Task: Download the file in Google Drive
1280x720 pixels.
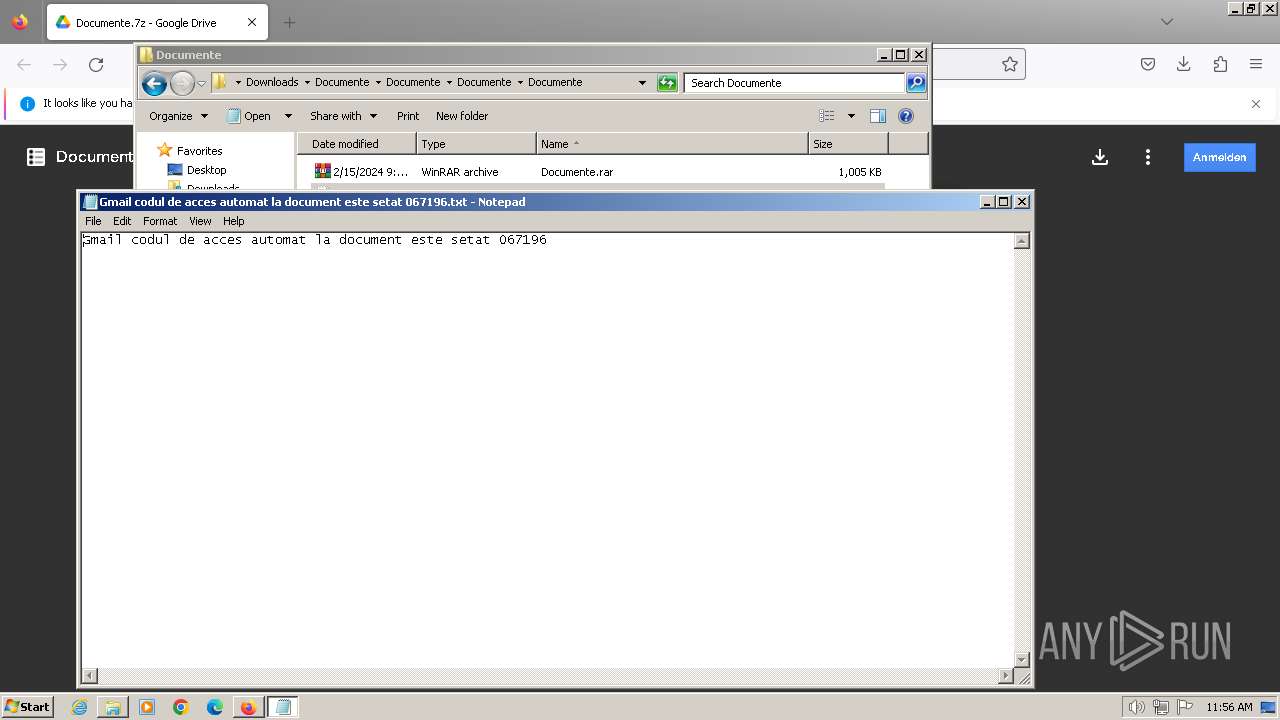Action: 1100,157
